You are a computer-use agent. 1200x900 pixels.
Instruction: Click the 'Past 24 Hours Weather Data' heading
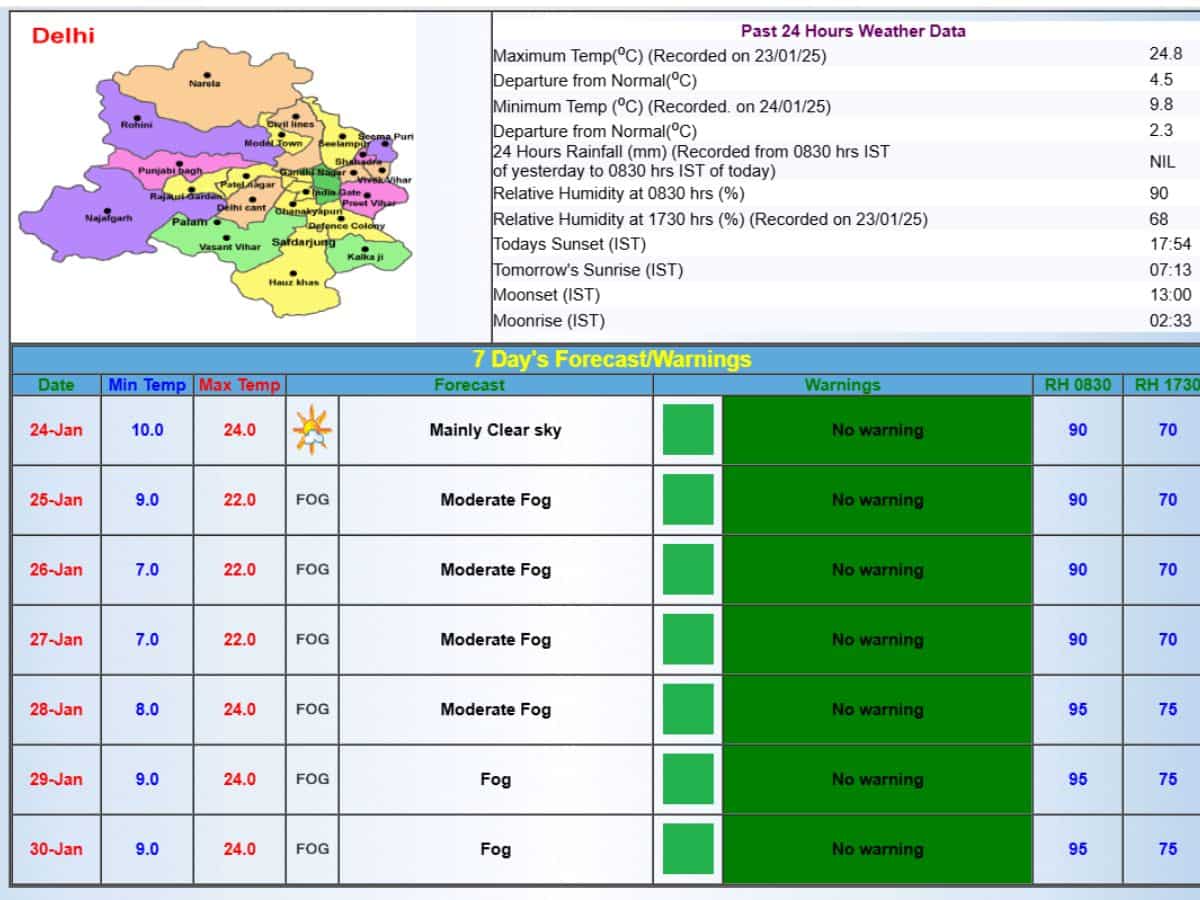point(853,31)
